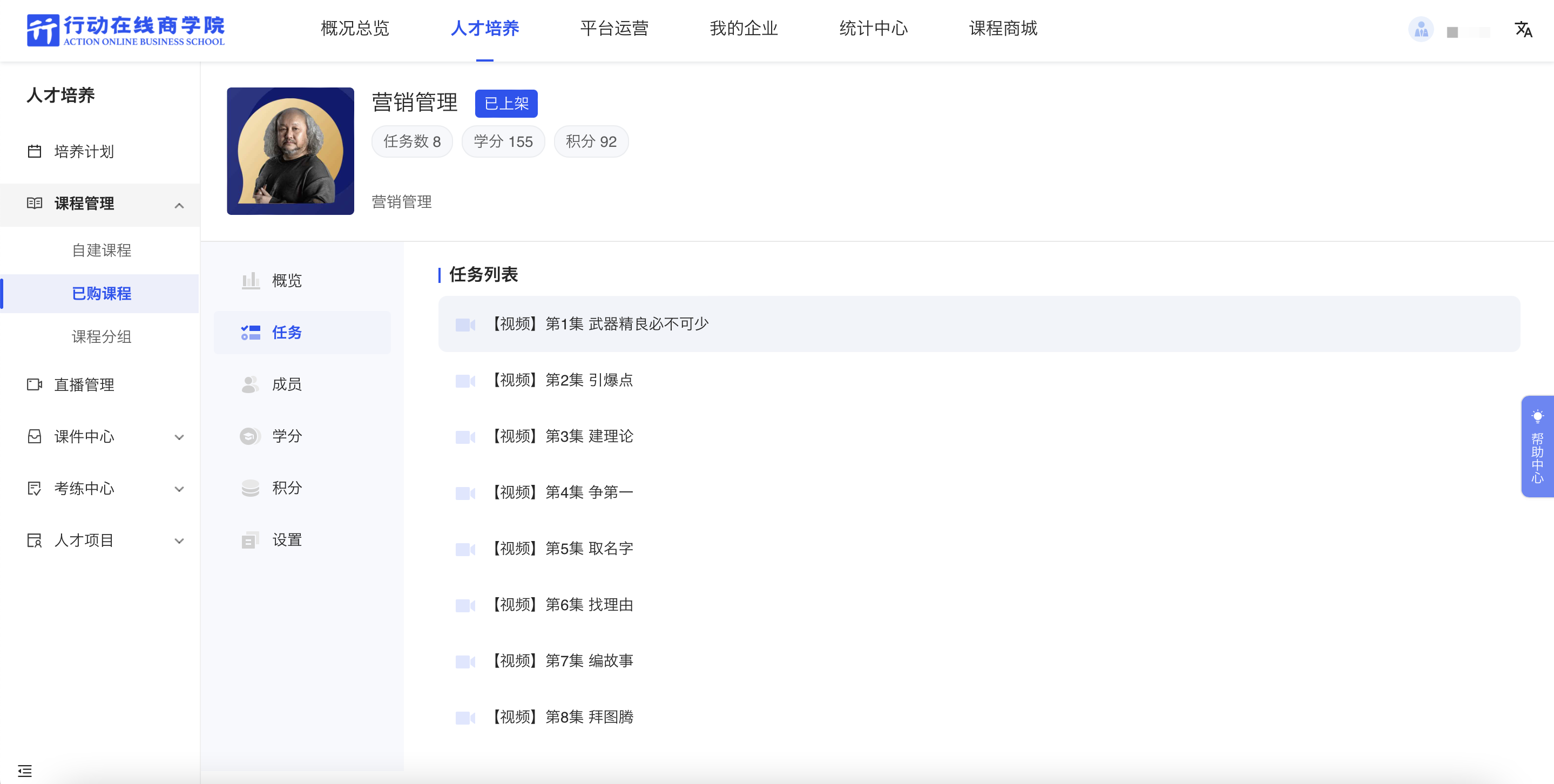The image size is (1554, 784).
Task: Open task 【视频】第8集 拜图腾
Action: (x=978, y=717)
